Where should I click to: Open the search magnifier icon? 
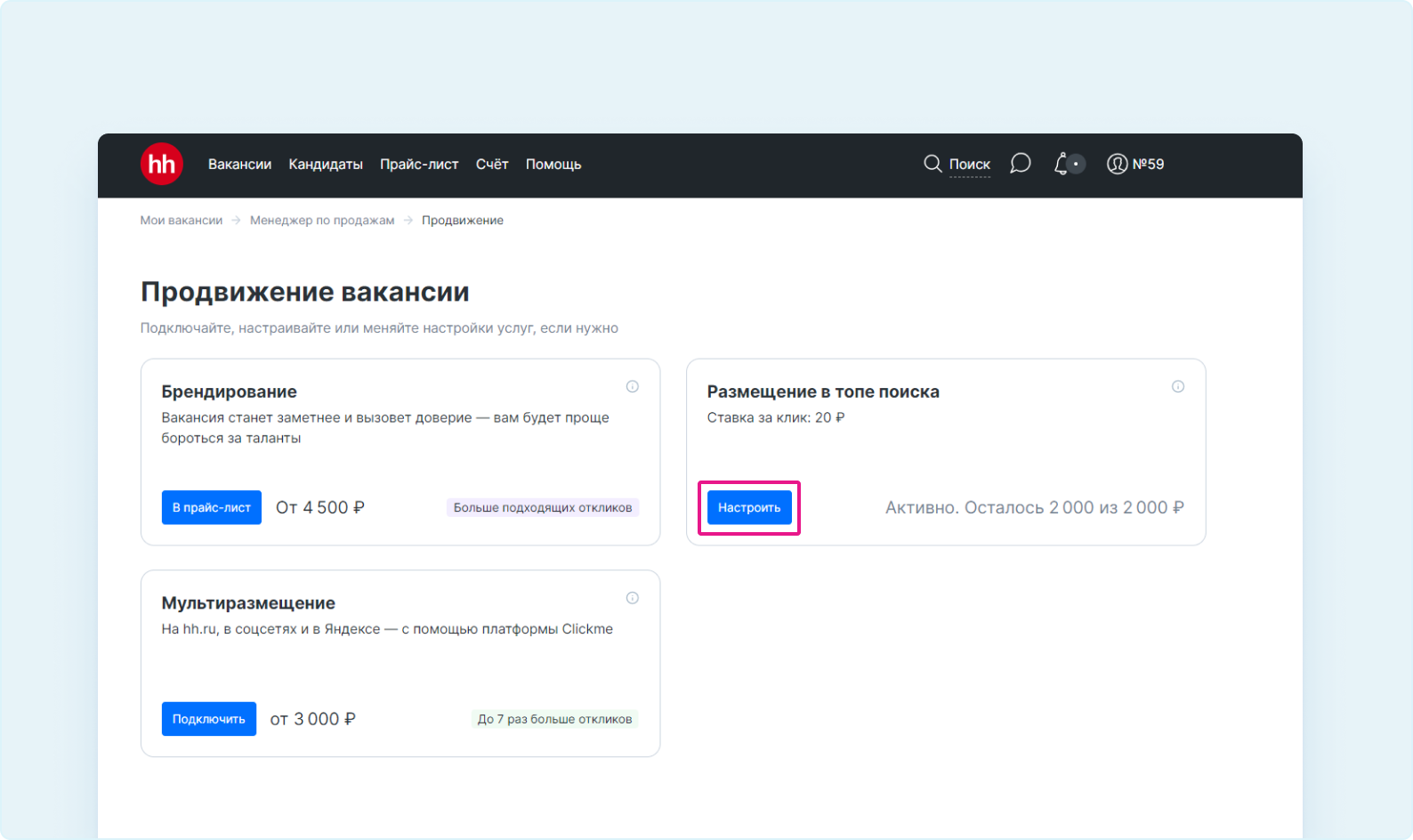(933, 164)
